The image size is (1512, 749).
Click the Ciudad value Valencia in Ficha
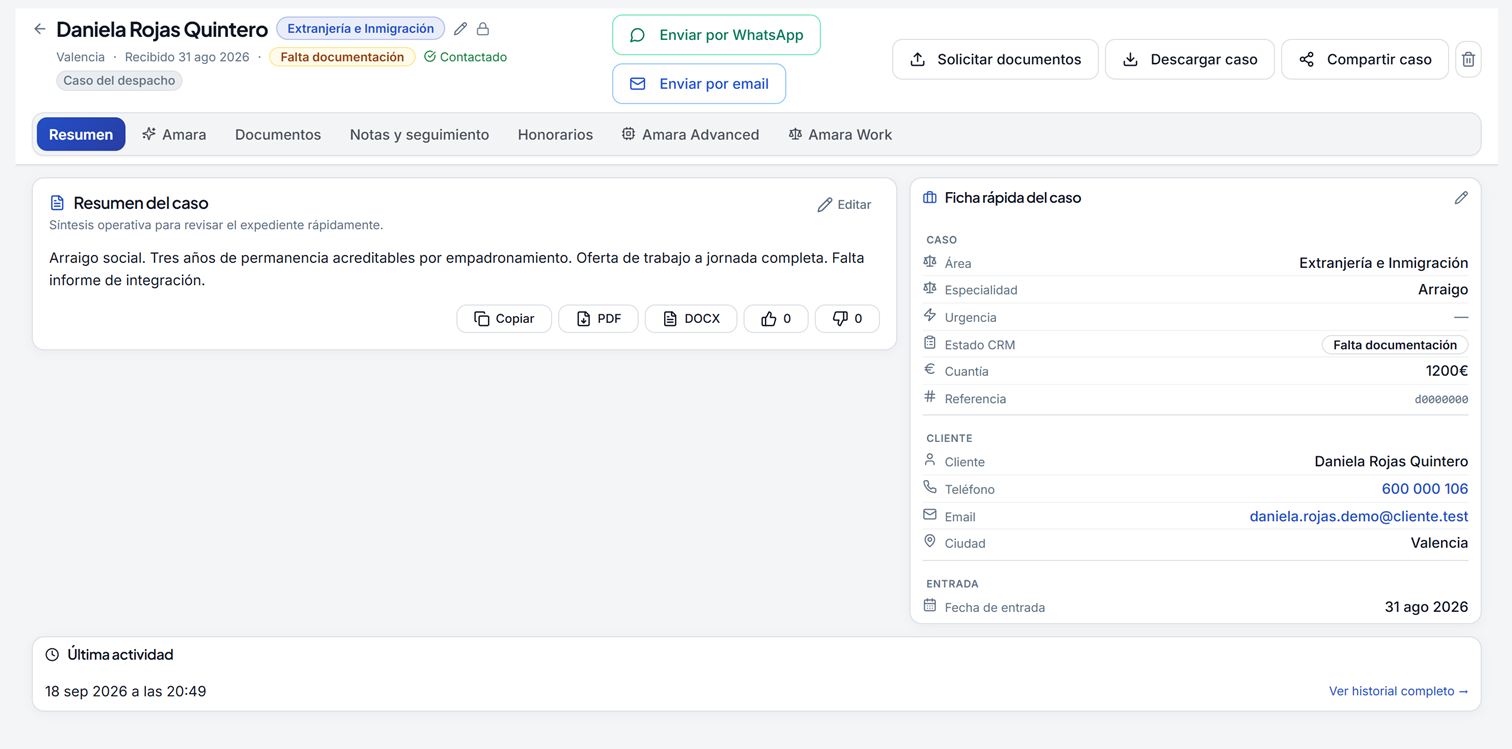click(x=1439, y=543)
